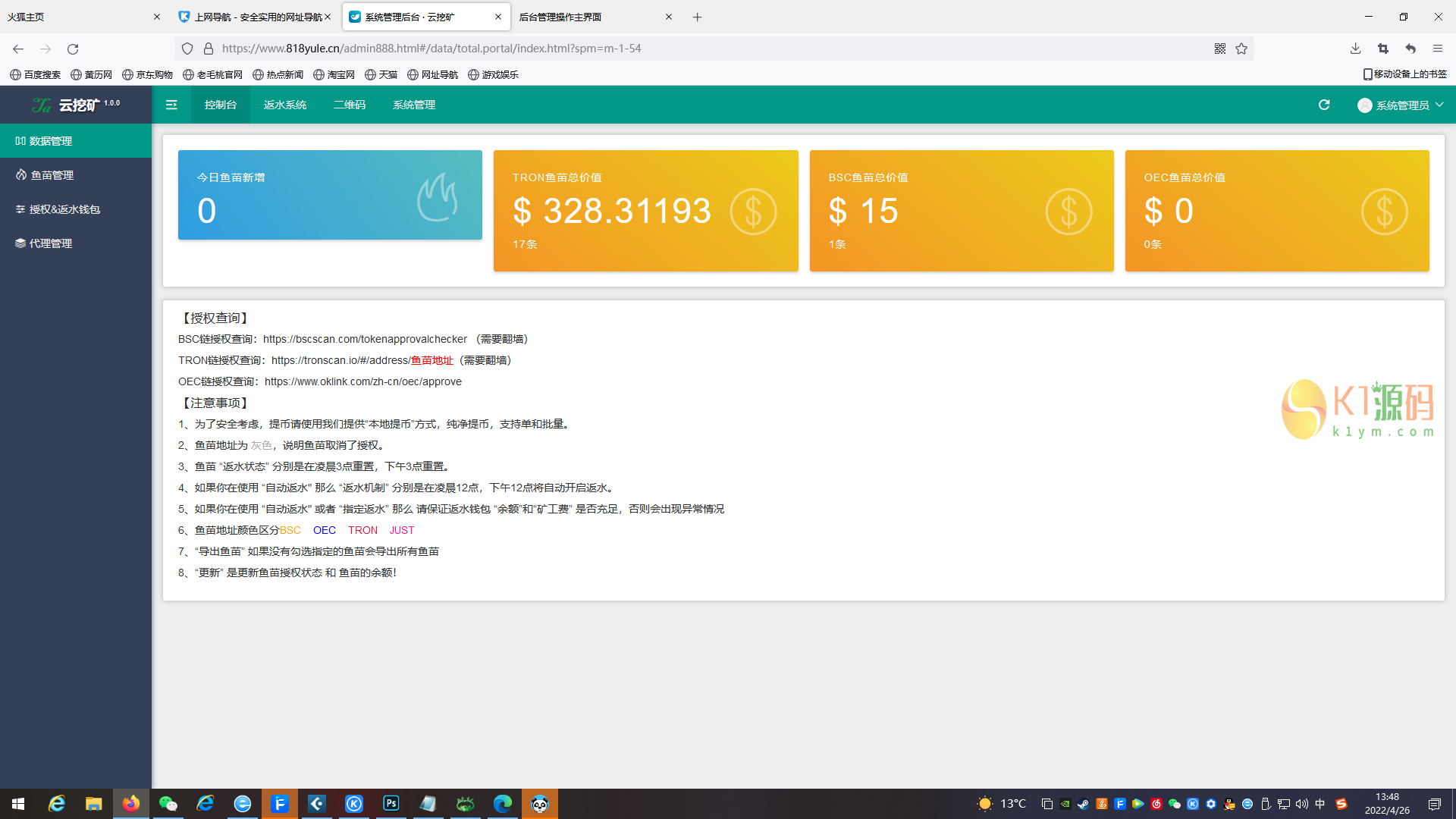The height and width of the screenshot is (819, 1456).
Task: Open Photoshop from the taskbar
Action: 391,804
